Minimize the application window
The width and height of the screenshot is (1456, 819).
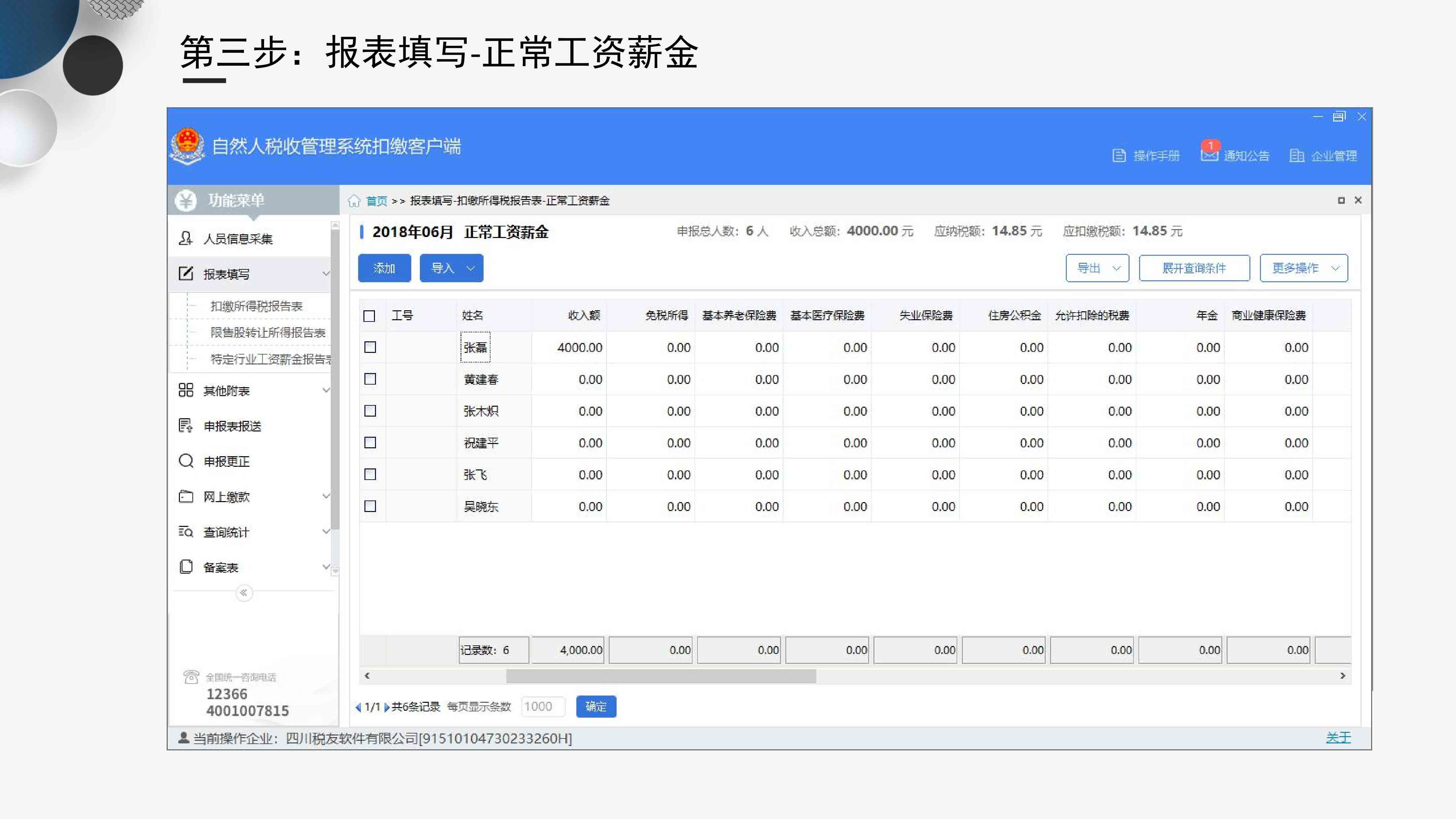tap(1317, 117)
